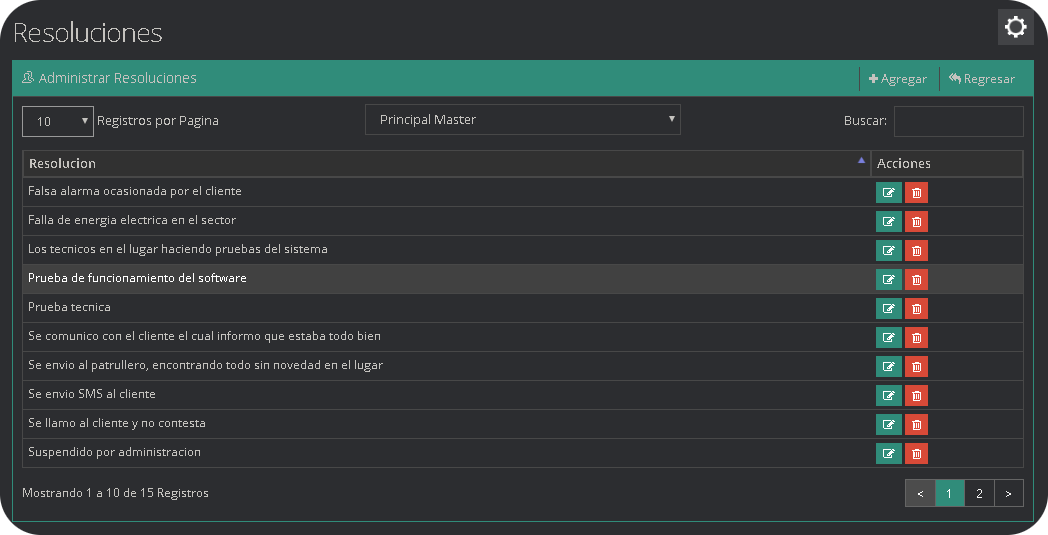This screenshot has height=535, width=1048.
Task: Click the Agregar button
Action: (898, 79)
